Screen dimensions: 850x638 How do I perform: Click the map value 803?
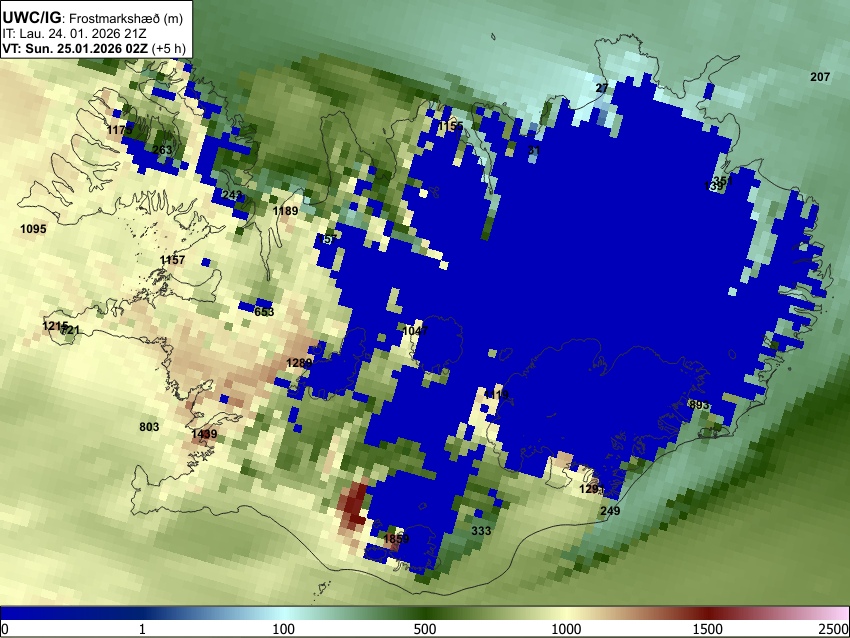[149, 427]
